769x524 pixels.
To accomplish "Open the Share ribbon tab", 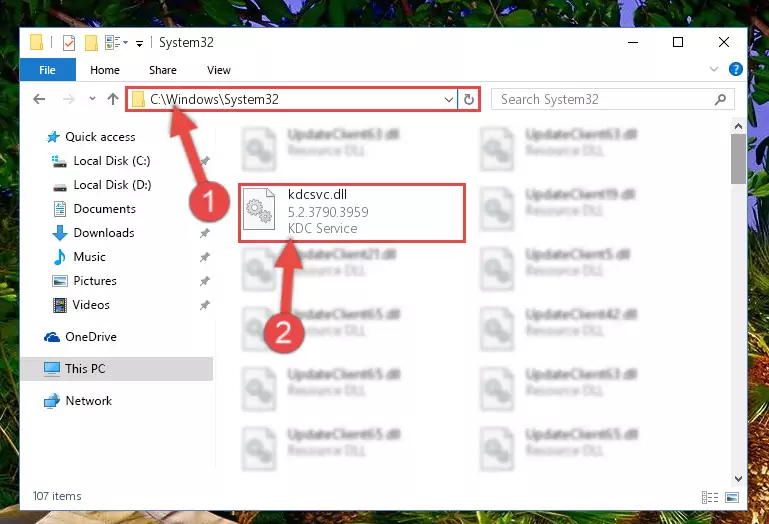I will pos(163,70).
